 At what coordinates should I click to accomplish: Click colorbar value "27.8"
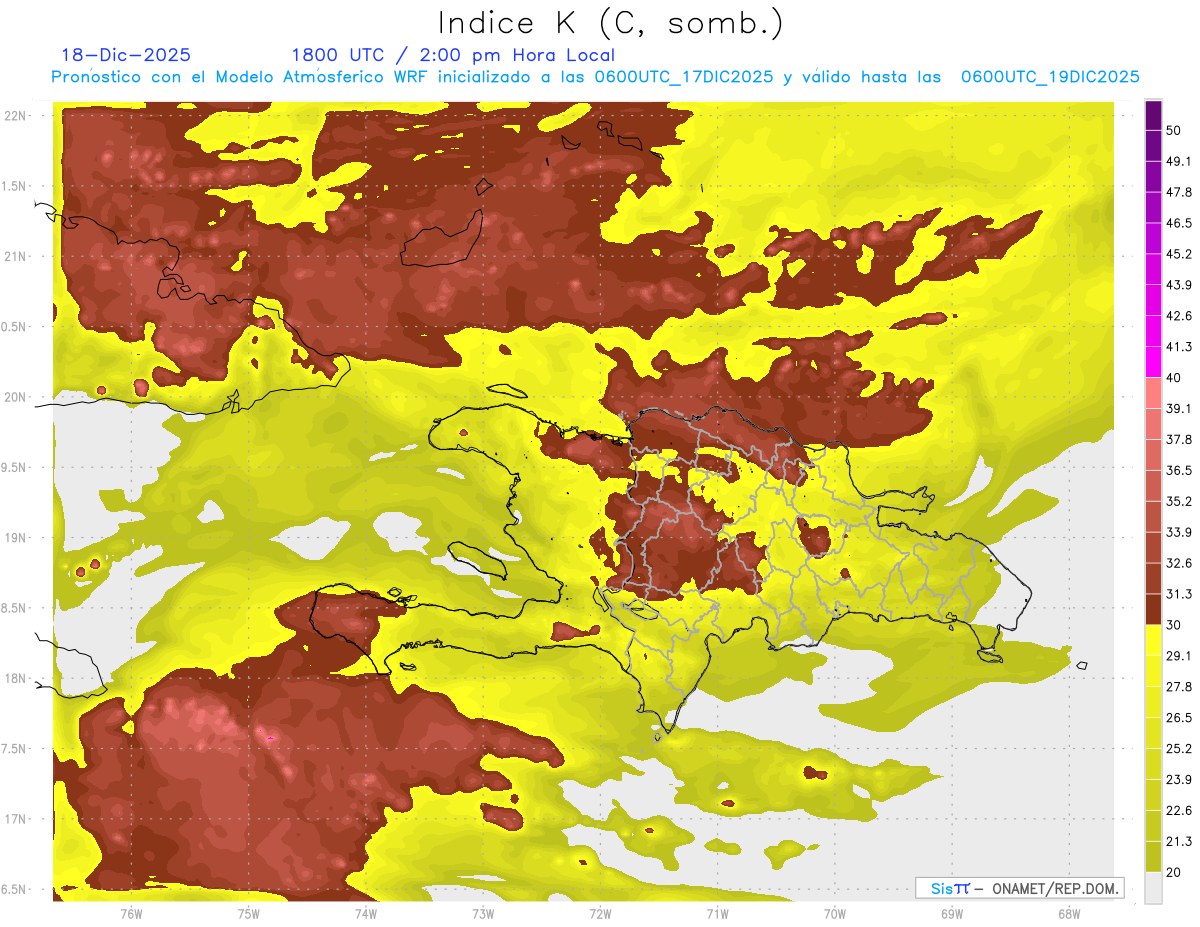pyautogui.click(x=1179, y=687)
